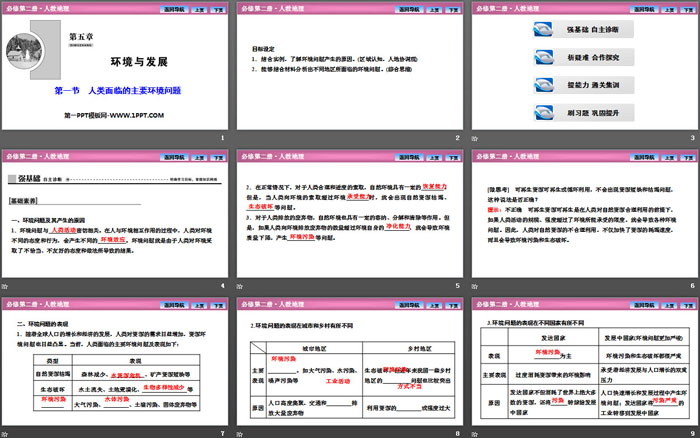The height and width of the screenshot is (438, 700).
Task: Click the 第一PPT模板网-WWW.1PPT.COM text on slide 1
Action: [114, 115]
